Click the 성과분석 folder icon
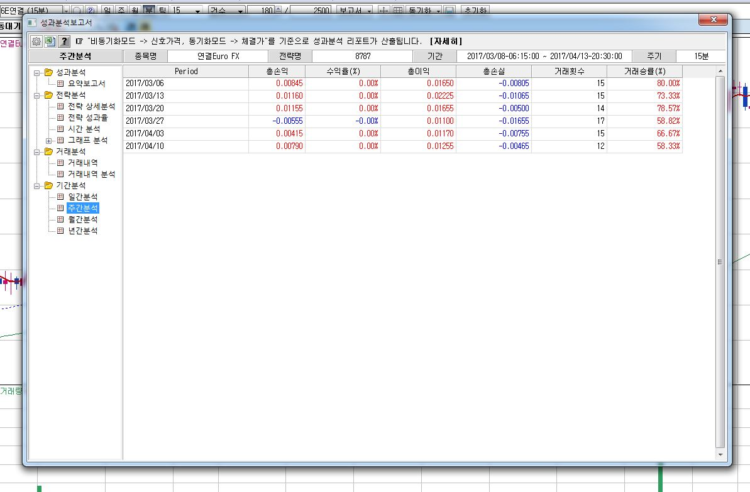This screenshot has height=492, width=750. pos(47,72)
